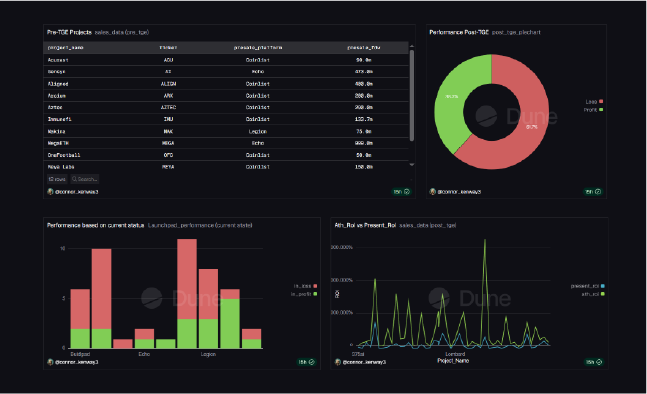
Task: Click the 'Lombard' x-axis label in the line chart
Action: [x=455, y=354]
